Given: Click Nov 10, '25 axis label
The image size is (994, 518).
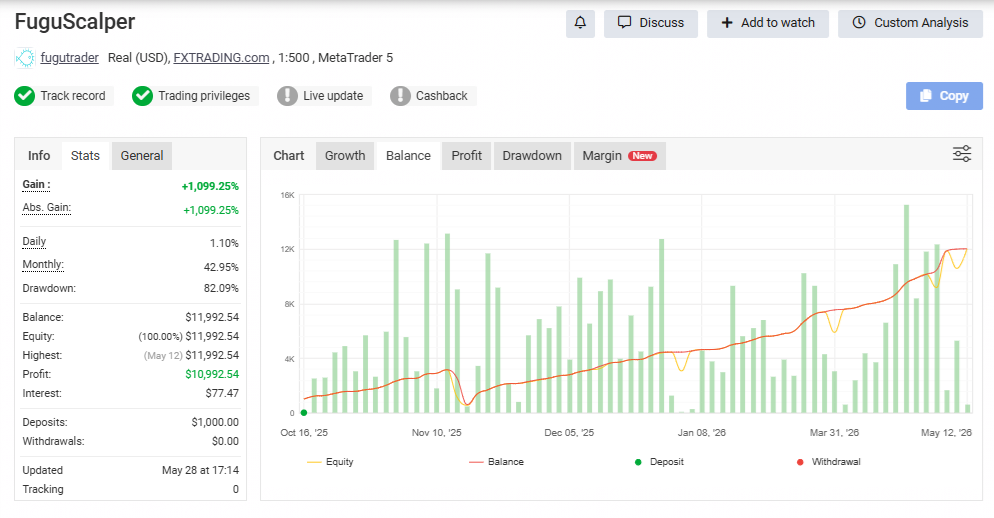Looking at the screenshot, I should tap(437, 432).
